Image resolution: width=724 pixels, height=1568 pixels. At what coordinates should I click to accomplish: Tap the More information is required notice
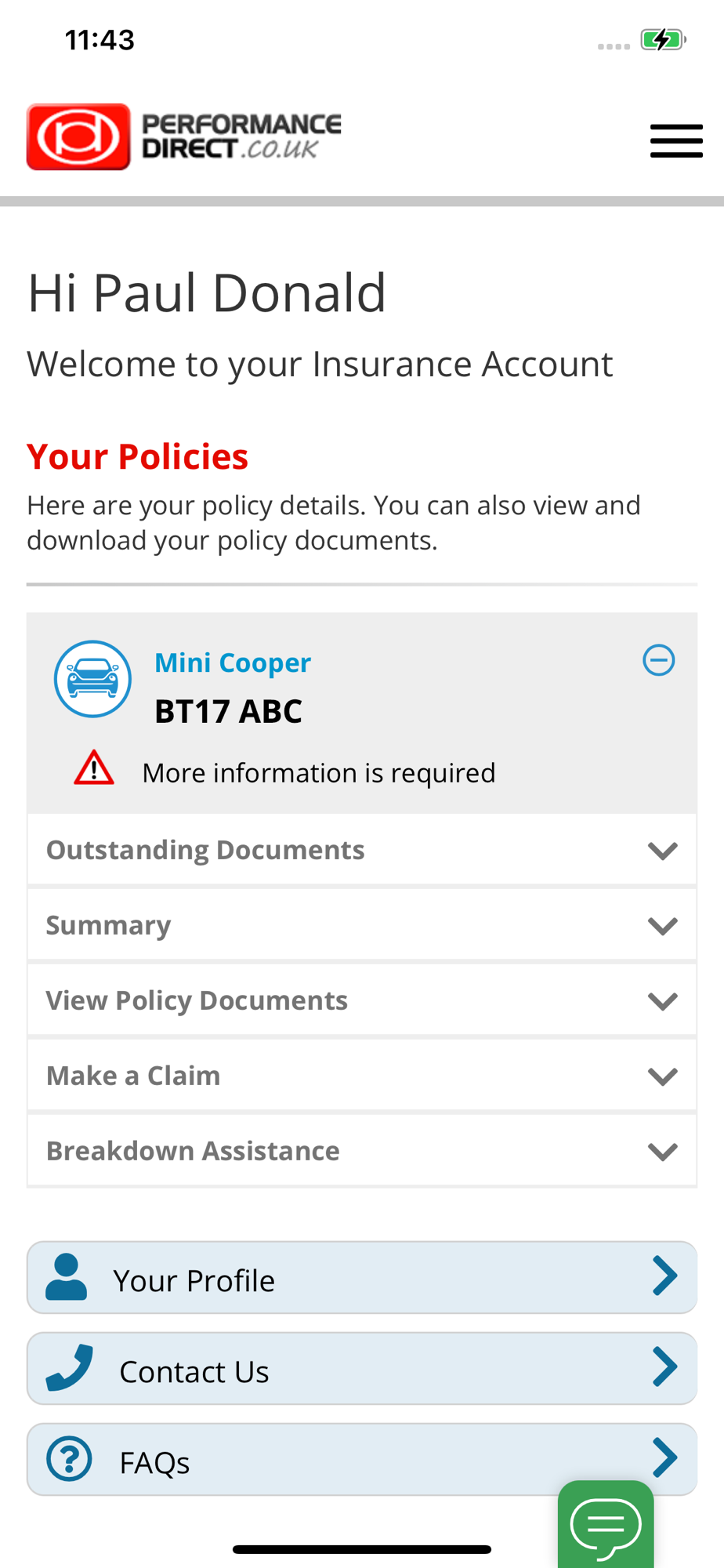319,773
